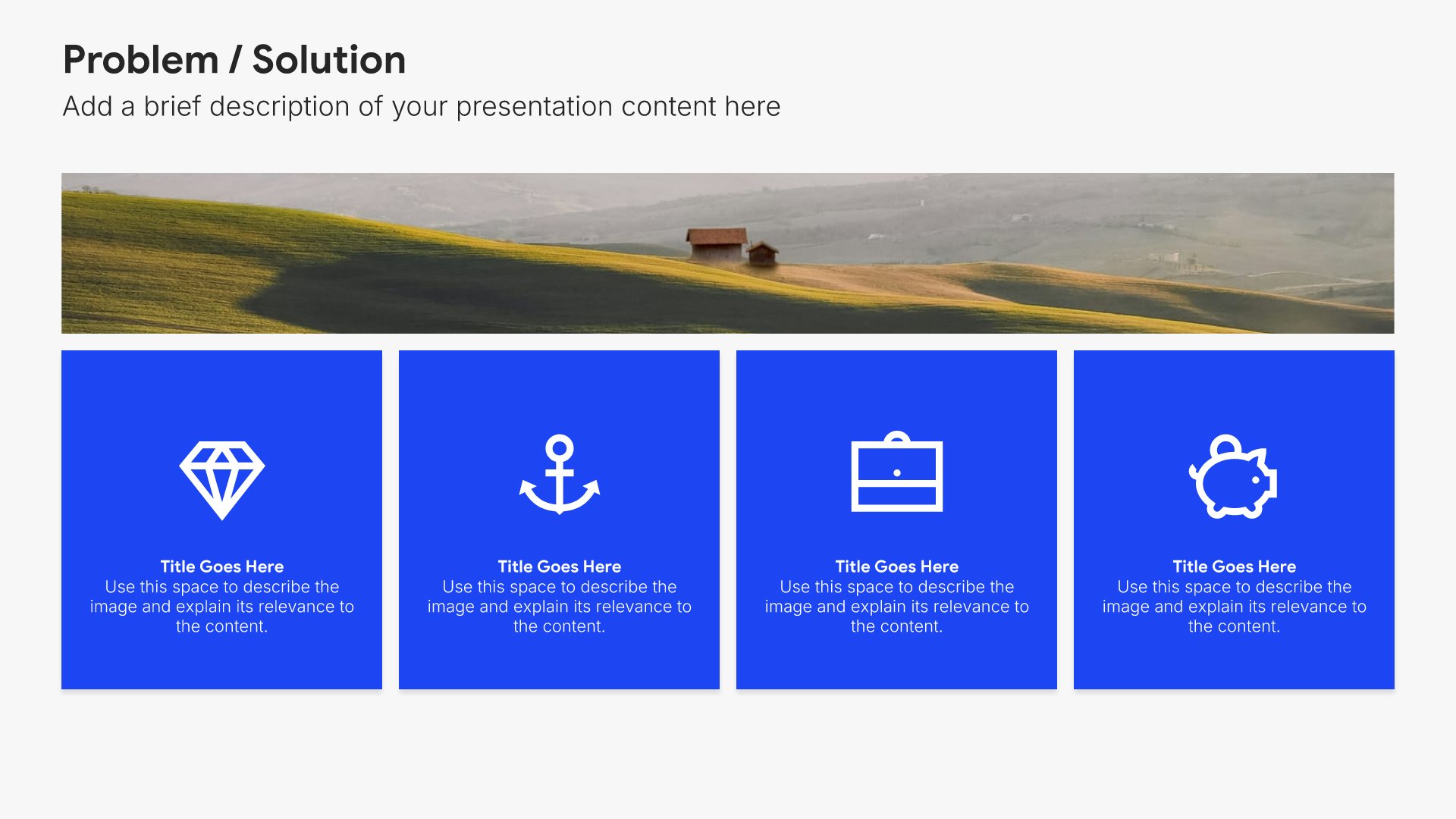The height and width of the screenshot is (819, 1456).
Task: Click 'Title Goes Here' under the anchor icon
Action: tap(560, 566)
